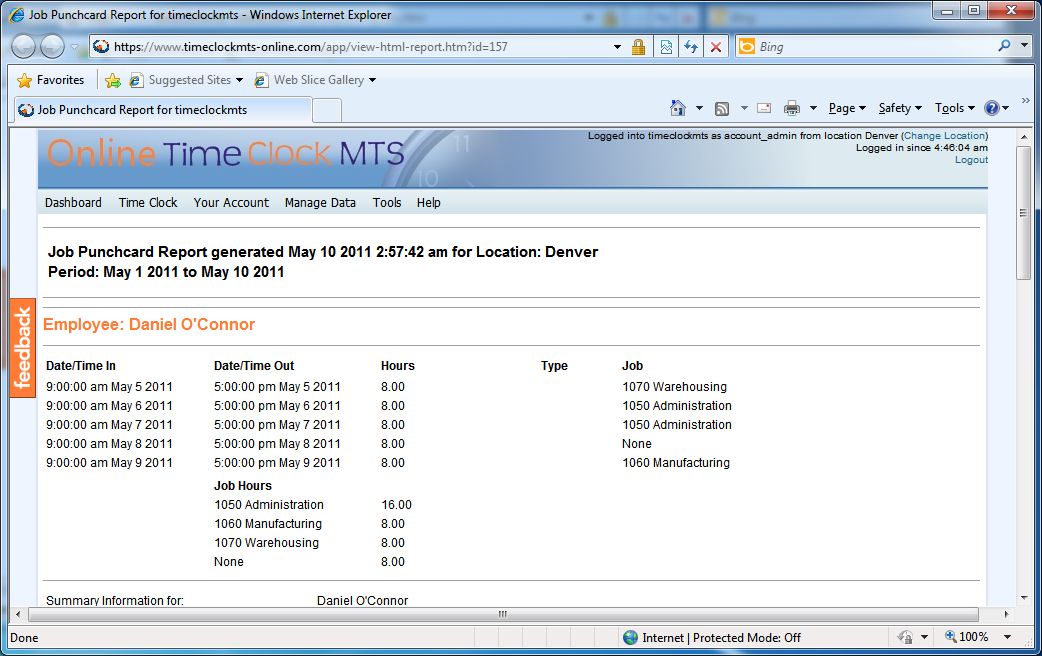Open the Safety menu
The width and height of the screenshot is (1042, 656).
tap(900, 108)
